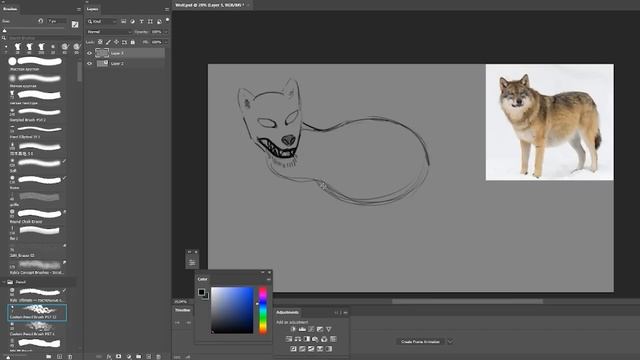The width and height of the screenshot is (640, 360).
Task: Add a layer style with fx icon
Action: point(109,356)
